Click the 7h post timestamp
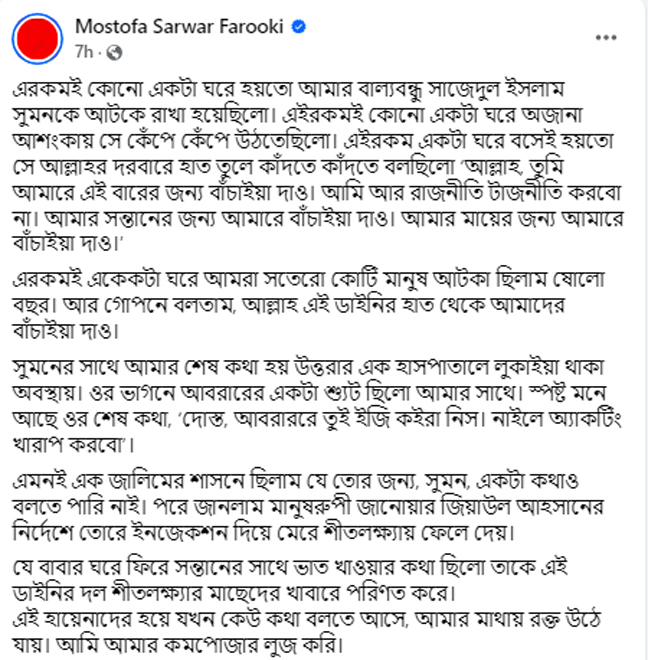 [x=84, y=52]
